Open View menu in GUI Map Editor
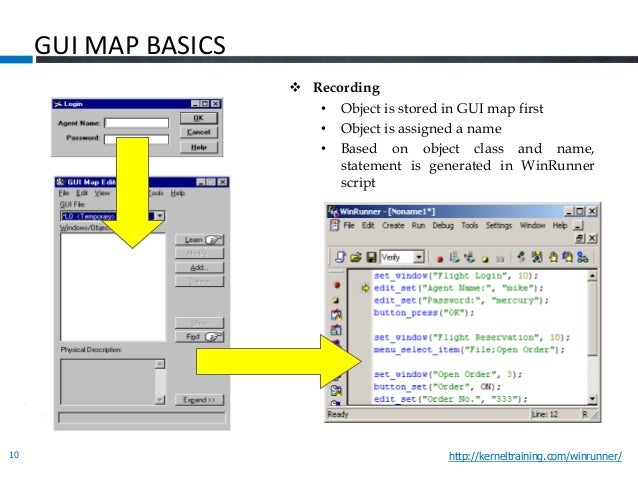Image resolution: width=638 pixels, height=479 pixels. (x=102, y=193)
